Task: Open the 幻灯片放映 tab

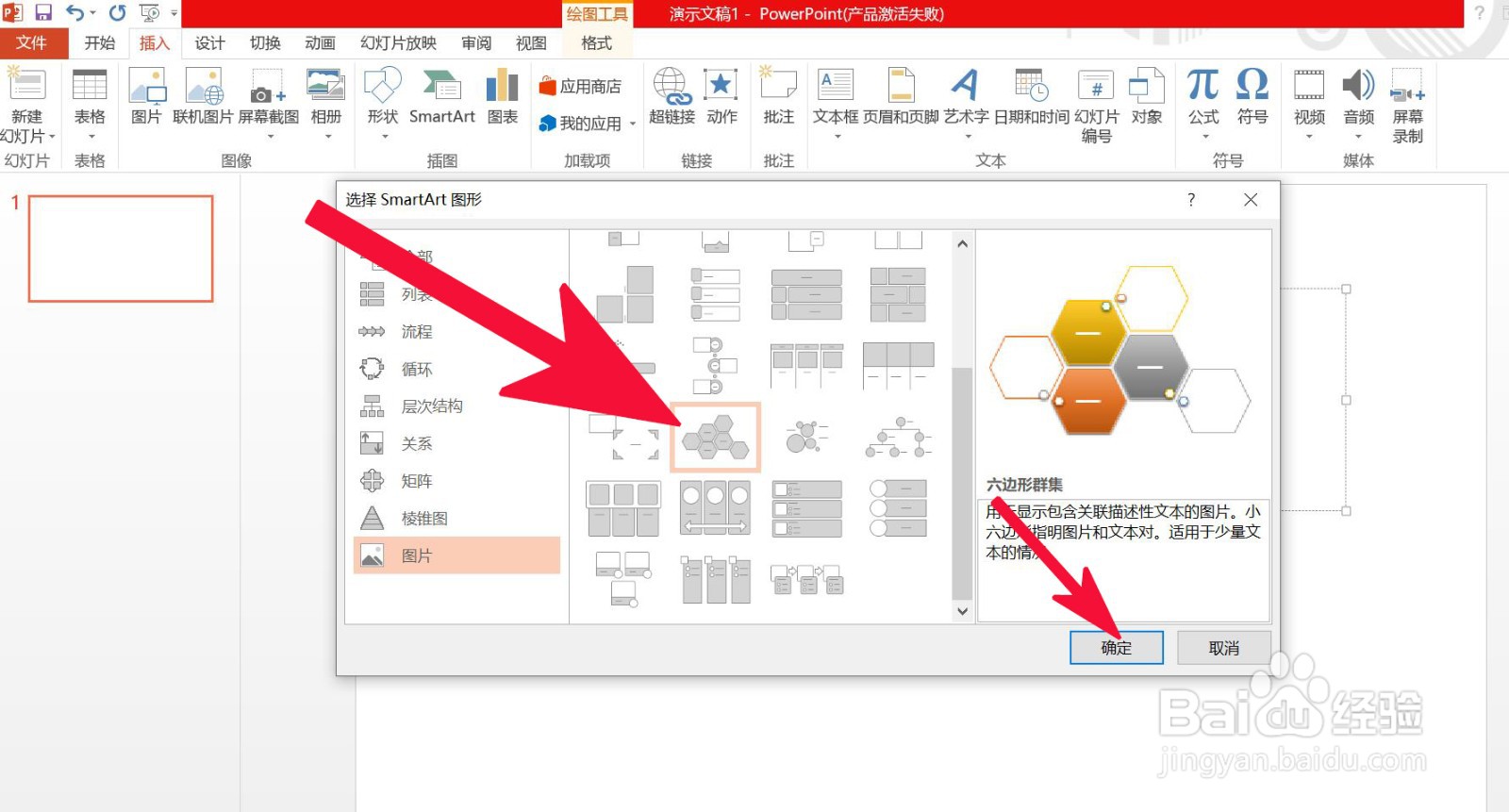Action: [398, 43]
